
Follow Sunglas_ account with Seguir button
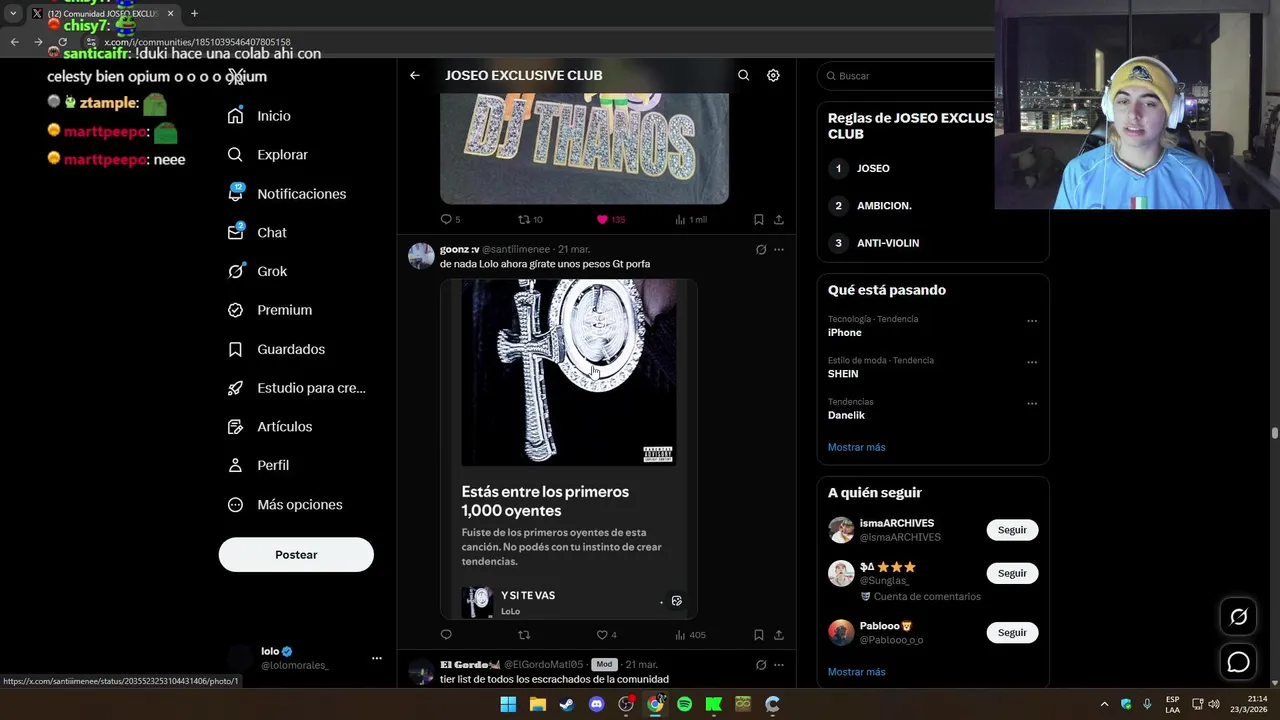(1012, 573)
